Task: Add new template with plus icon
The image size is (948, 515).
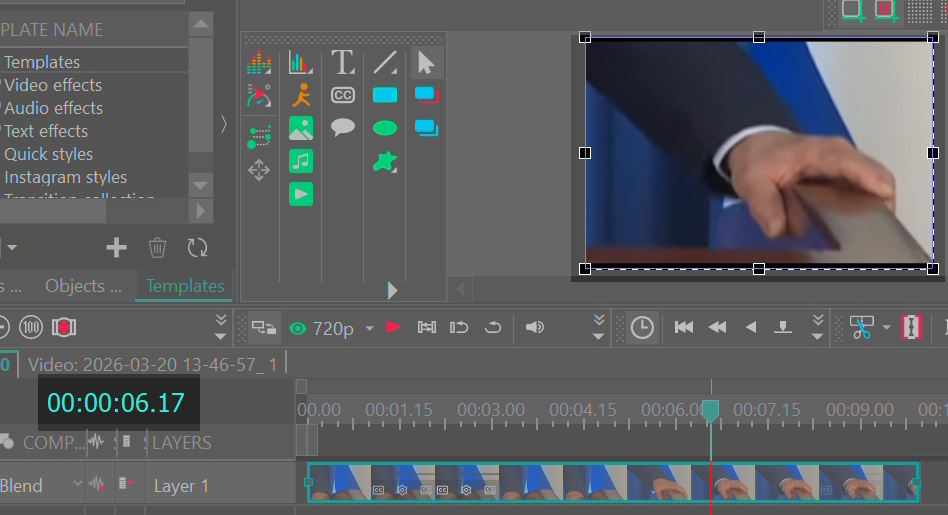Action: coord(116,247)
